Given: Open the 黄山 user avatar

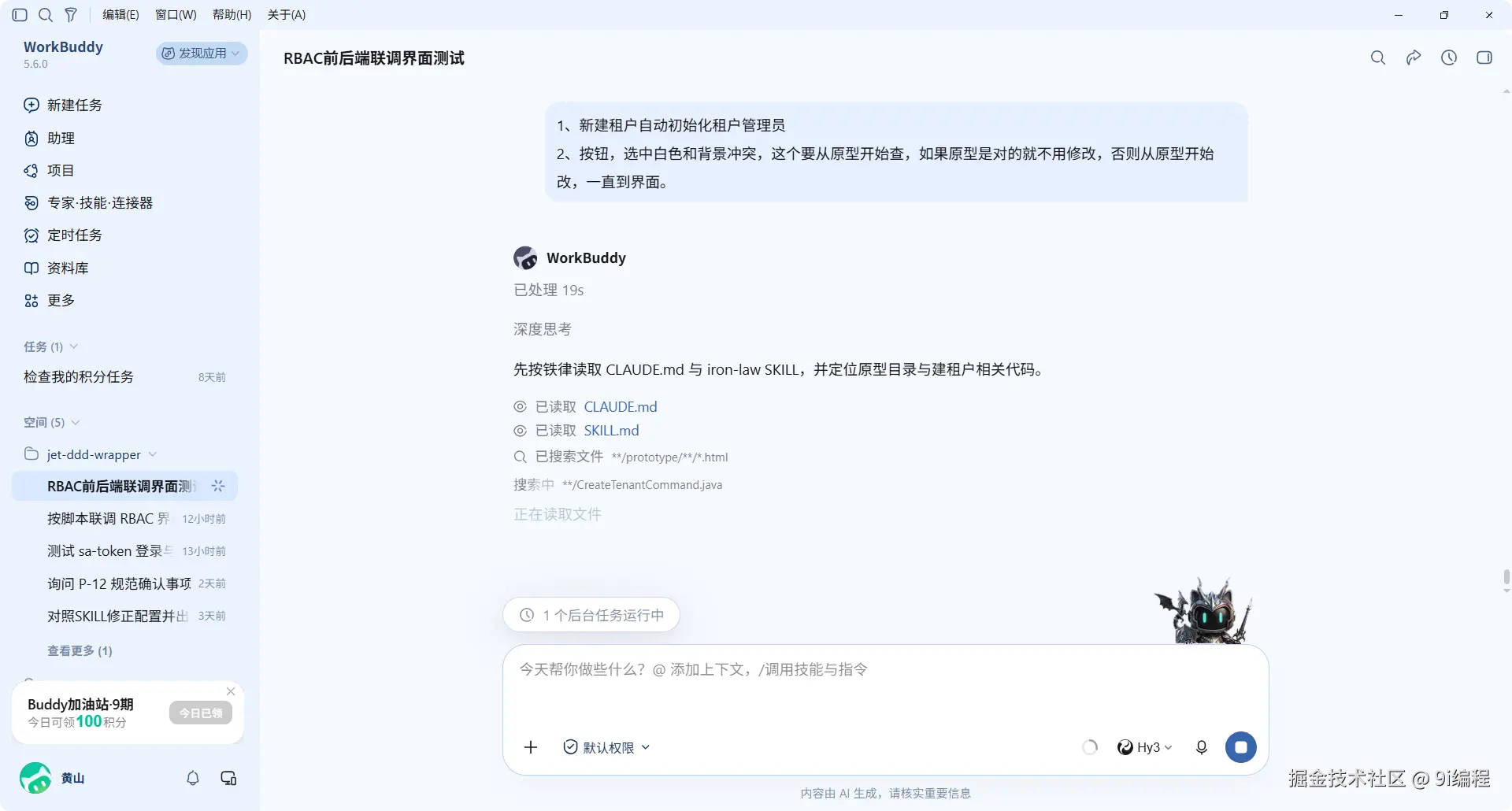Looking at the screenshot, I should tap(35, 778).
